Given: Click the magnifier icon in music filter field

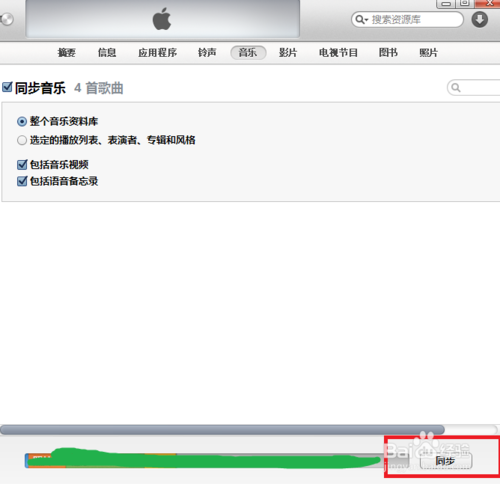Looking at the screenshot, I should [456, 88].
